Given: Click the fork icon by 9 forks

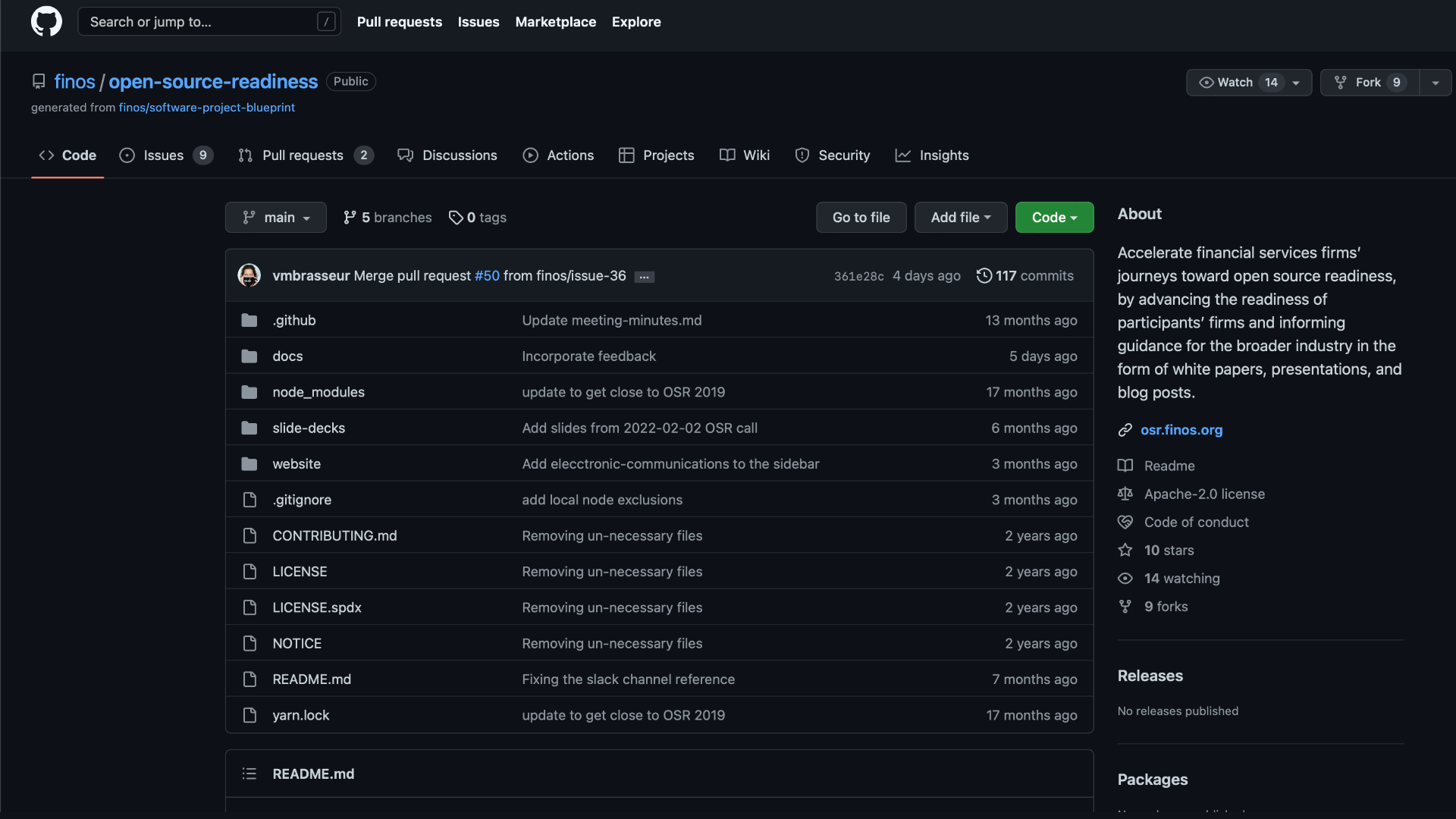Looking at the screenshot, I should pos(1125,606).
